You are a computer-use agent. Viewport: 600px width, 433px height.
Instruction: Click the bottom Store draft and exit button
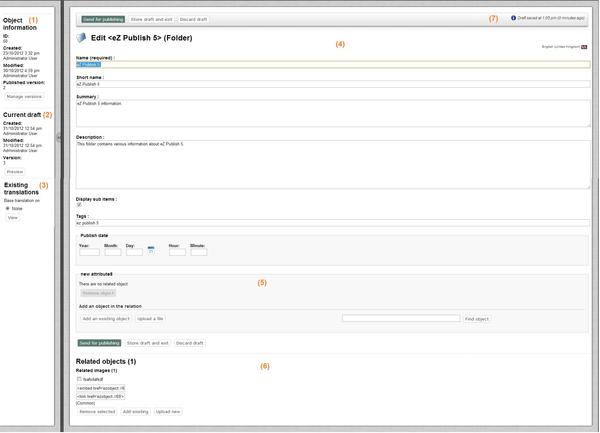point(148,343)
